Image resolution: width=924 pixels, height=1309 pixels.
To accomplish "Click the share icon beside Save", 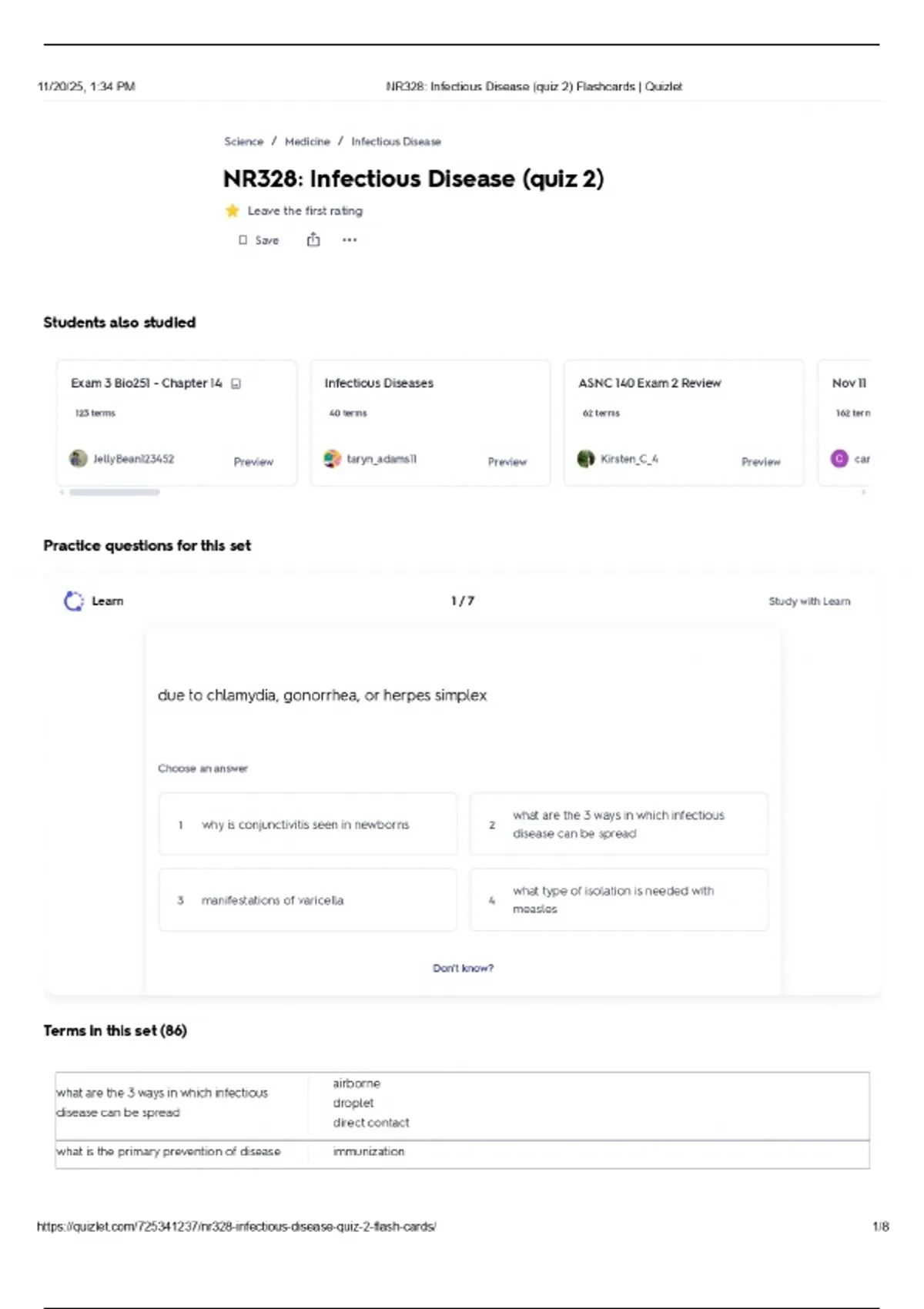I will tap(313, 239).
